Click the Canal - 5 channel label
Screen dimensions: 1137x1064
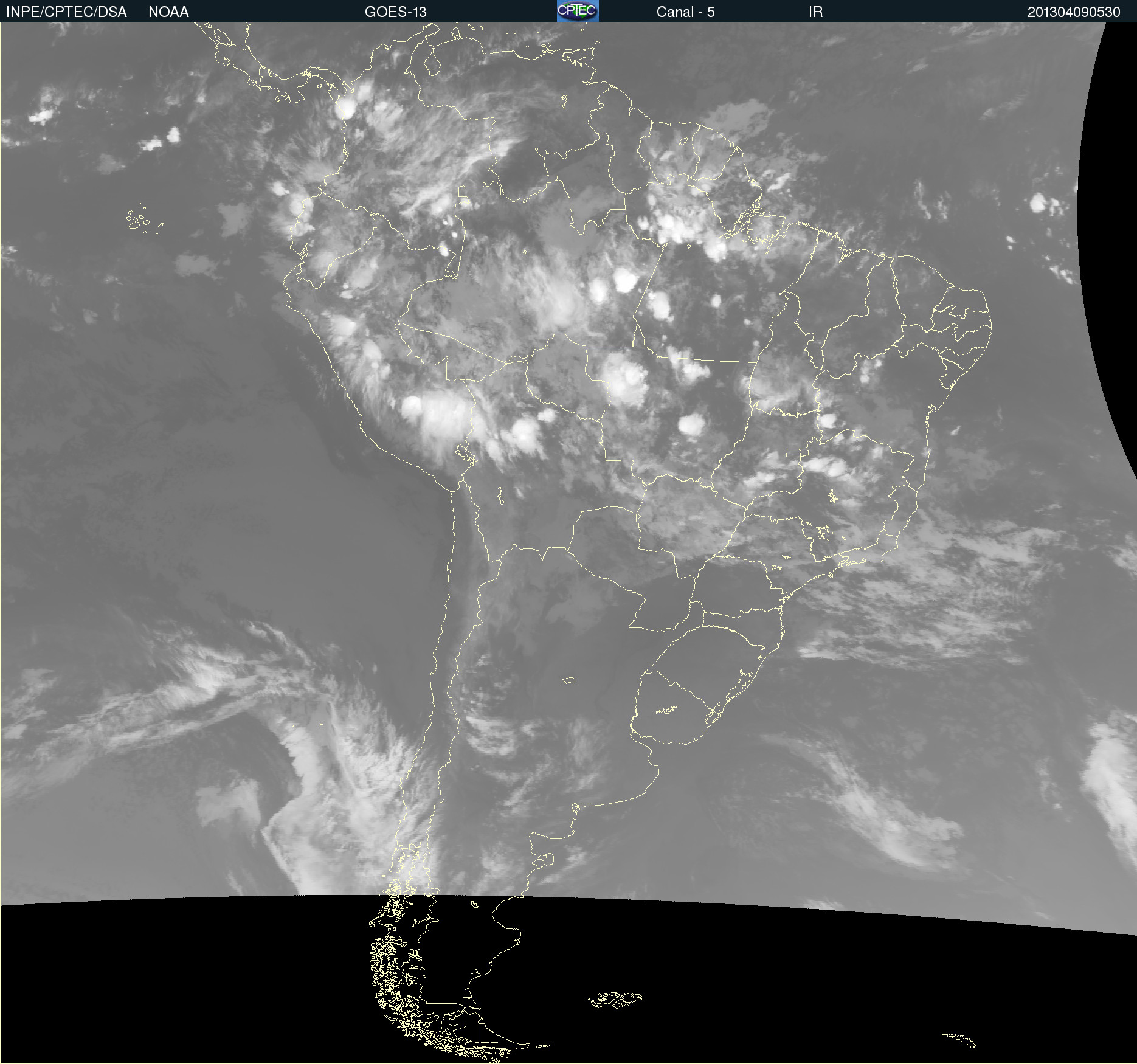685,12
